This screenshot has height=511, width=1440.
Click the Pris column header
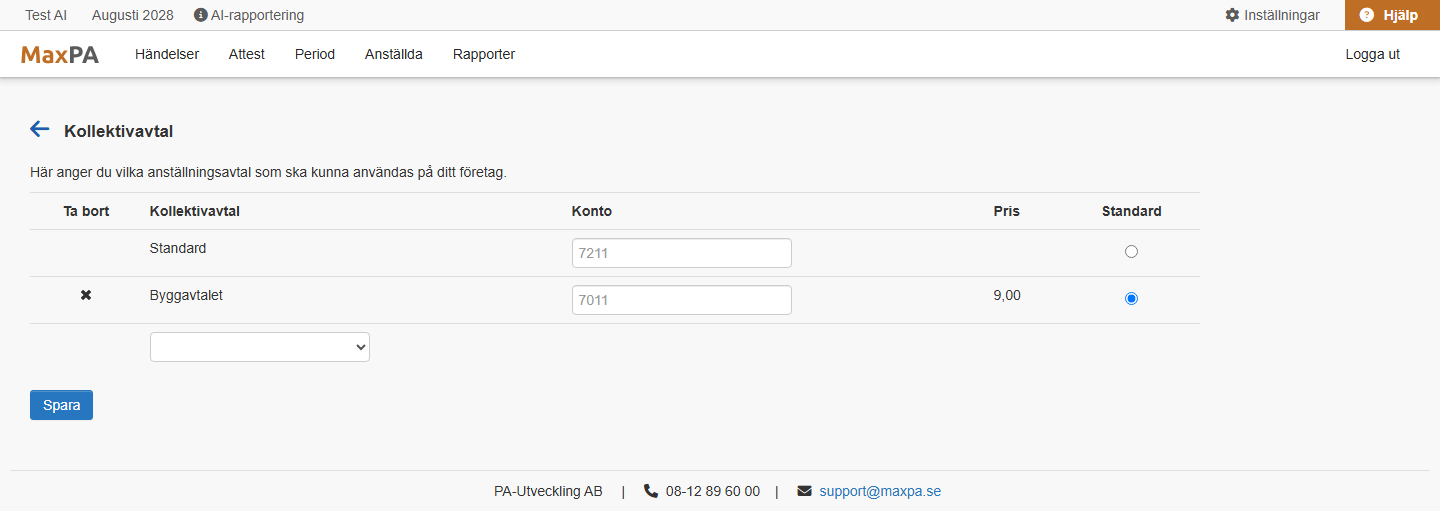click(x=1007, y=211)
